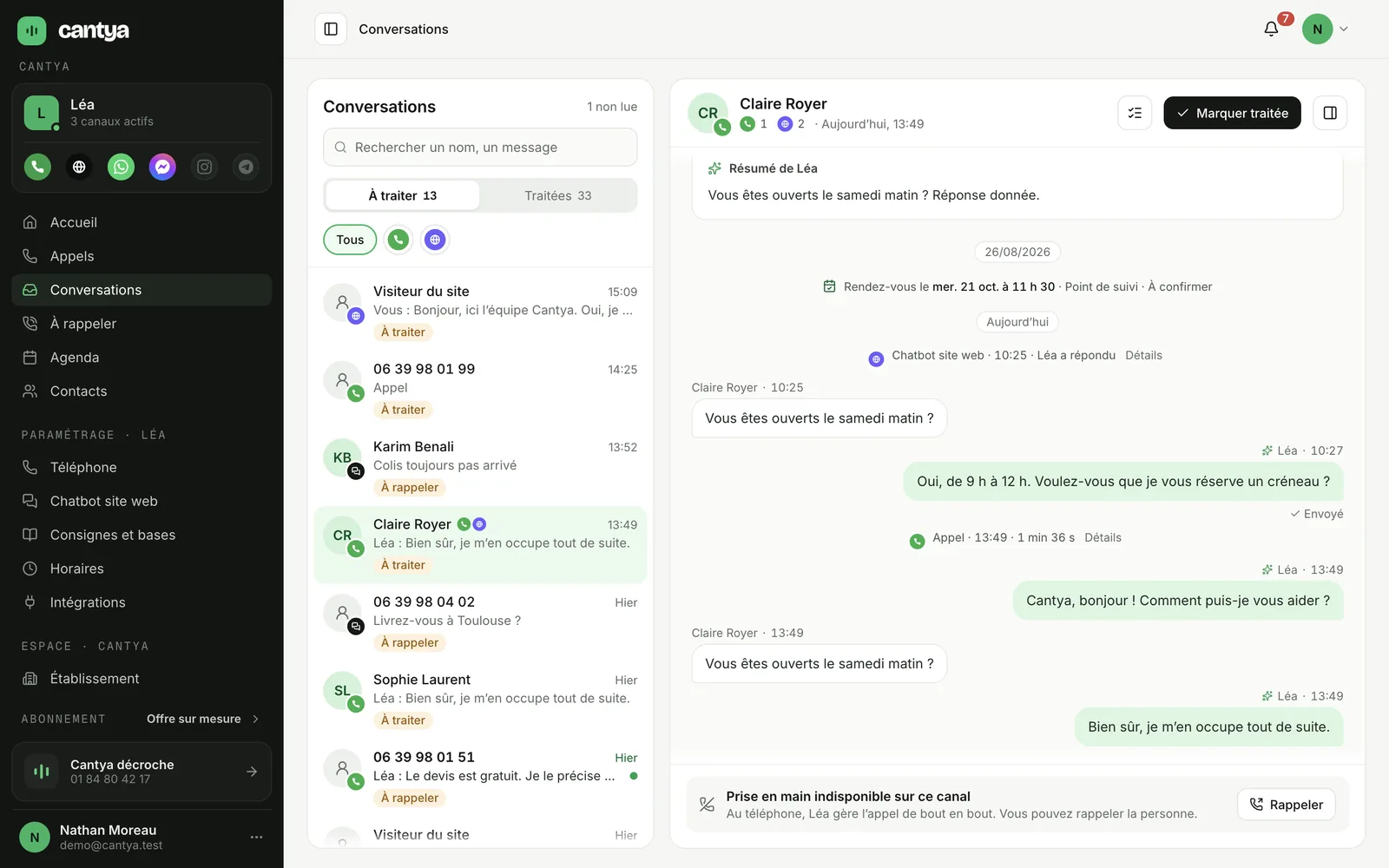Screen dimensions: 1389x868
Task: Open the 06 39 98 04 02 conversation
Action: [480, 622]
